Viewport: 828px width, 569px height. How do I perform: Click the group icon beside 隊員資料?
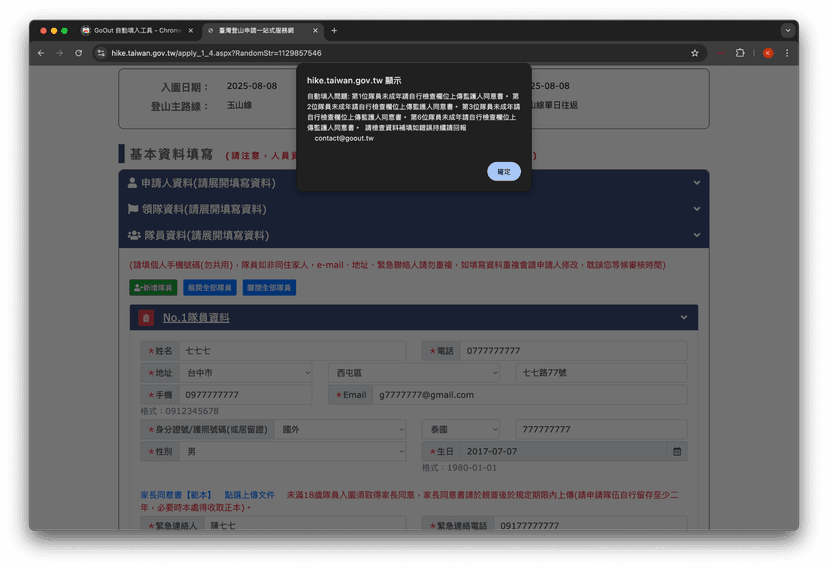point(134,235)
